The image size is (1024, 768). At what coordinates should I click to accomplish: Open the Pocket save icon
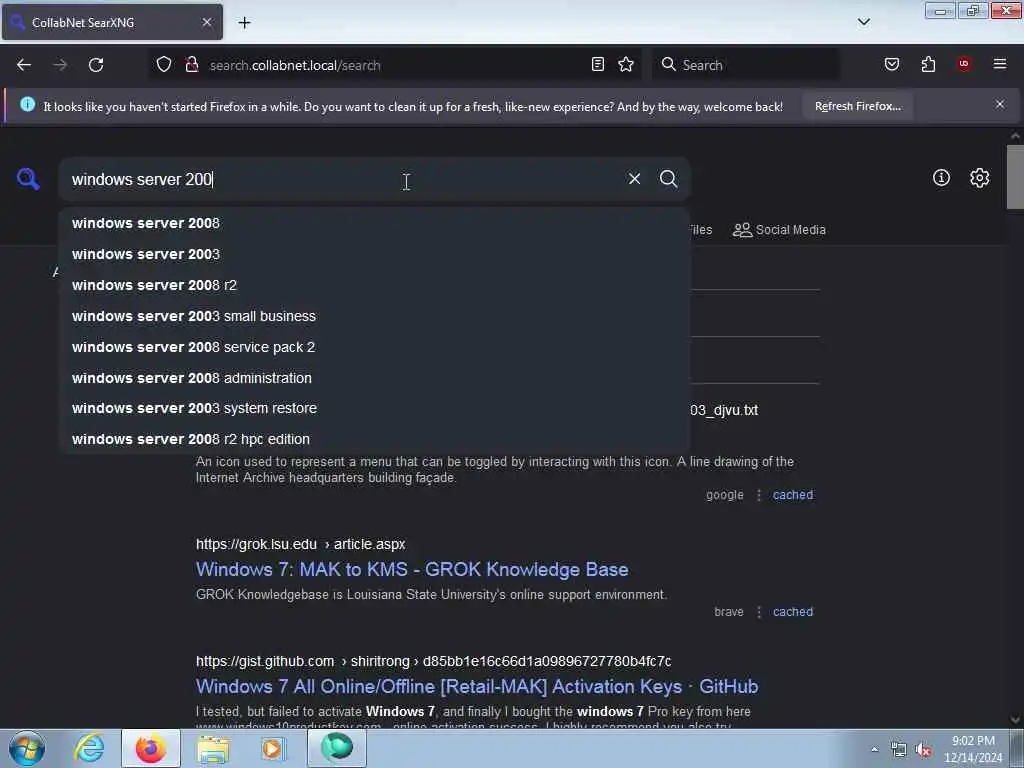891,64
